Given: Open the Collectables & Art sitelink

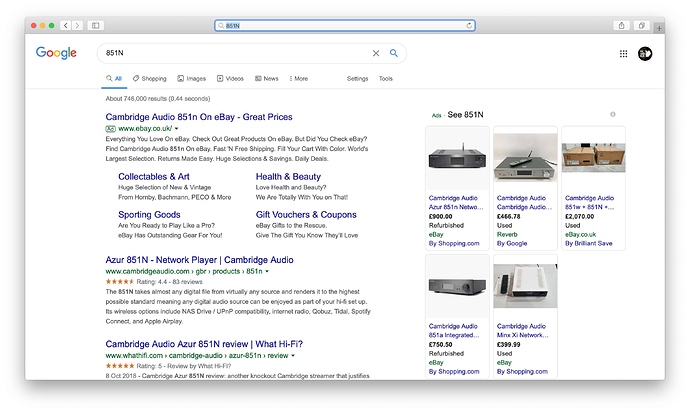Looking at the screenshot, I should [154, 176].
